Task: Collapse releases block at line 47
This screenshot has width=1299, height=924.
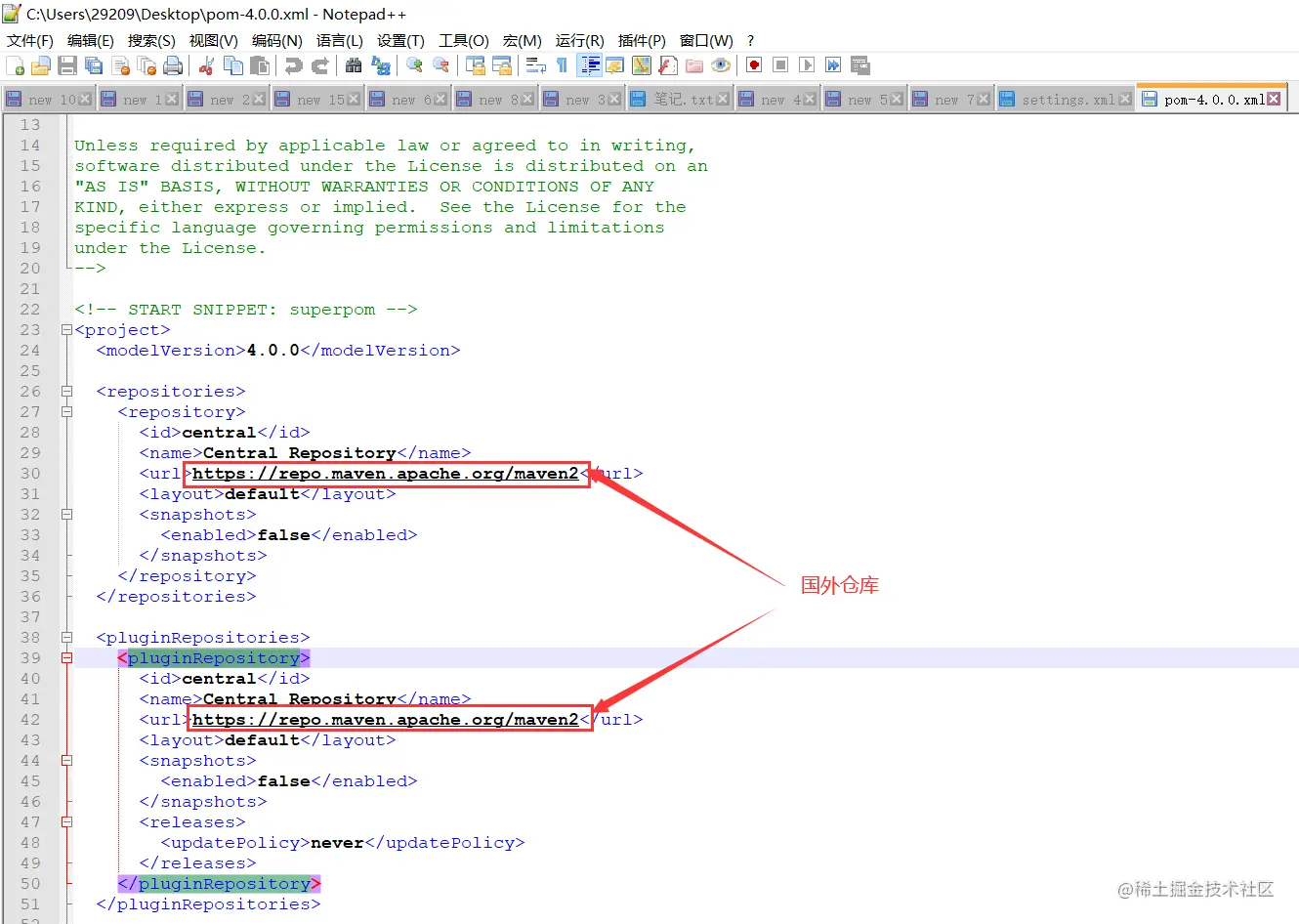Action: click(66, 822)
